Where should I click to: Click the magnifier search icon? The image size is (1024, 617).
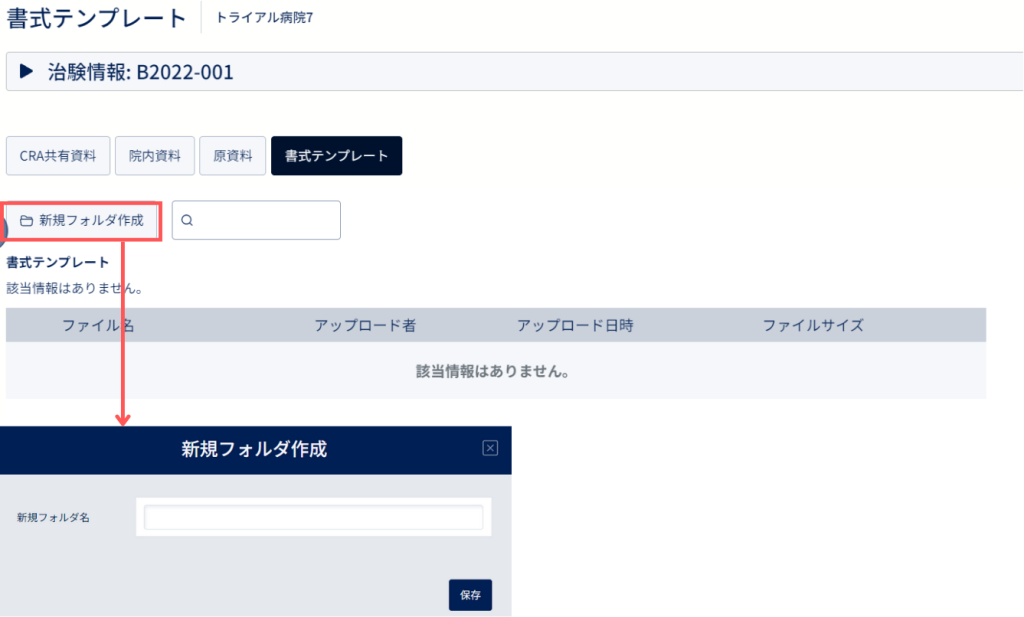pos(187,220)
